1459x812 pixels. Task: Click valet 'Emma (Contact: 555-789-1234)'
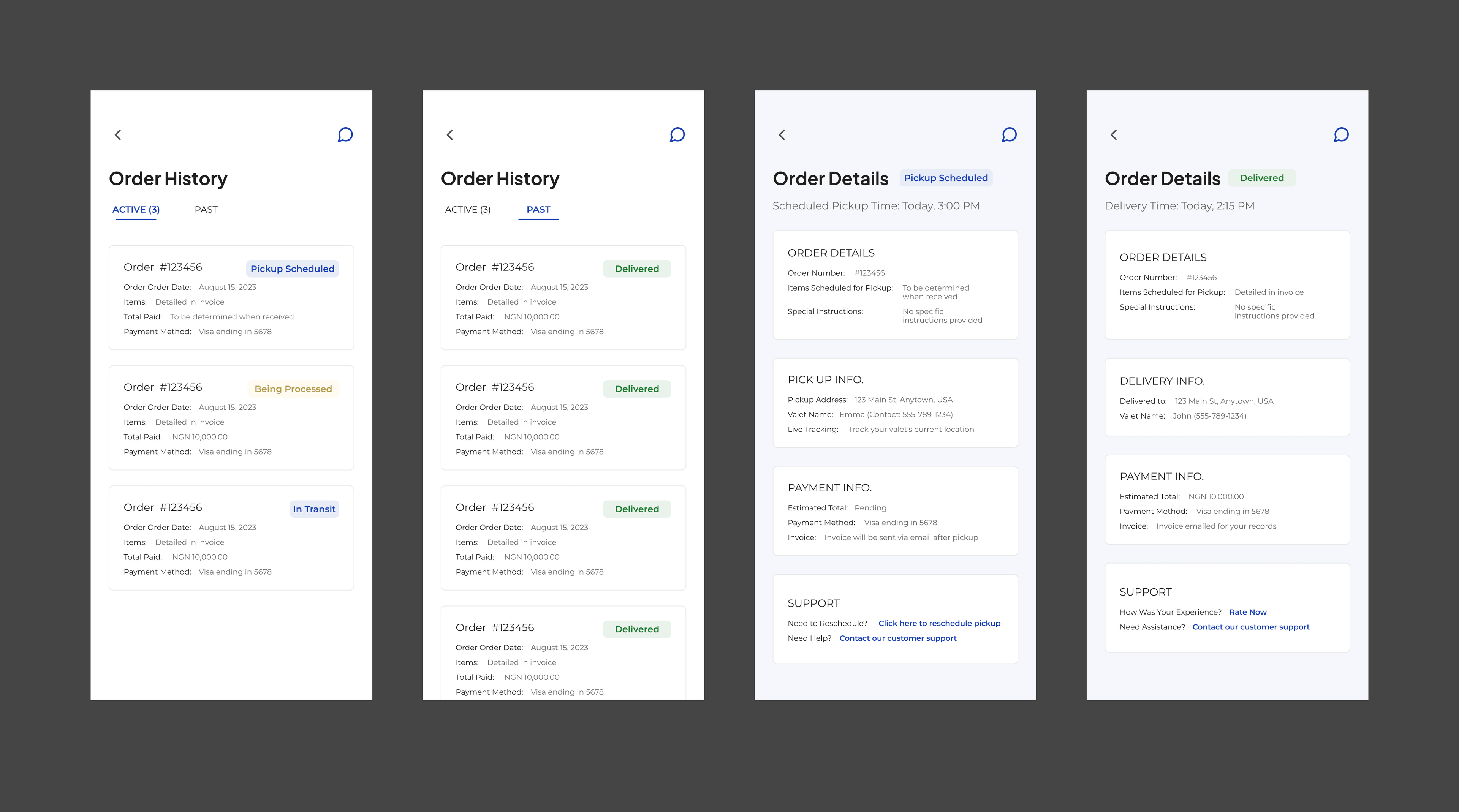[x=896, y=414]
